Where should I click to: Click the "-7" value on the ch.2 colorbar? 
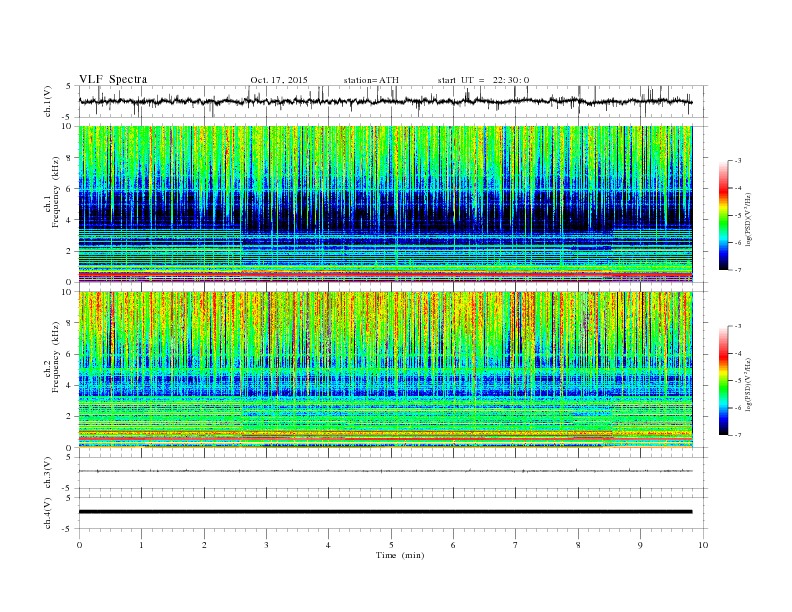pos(737,435)
